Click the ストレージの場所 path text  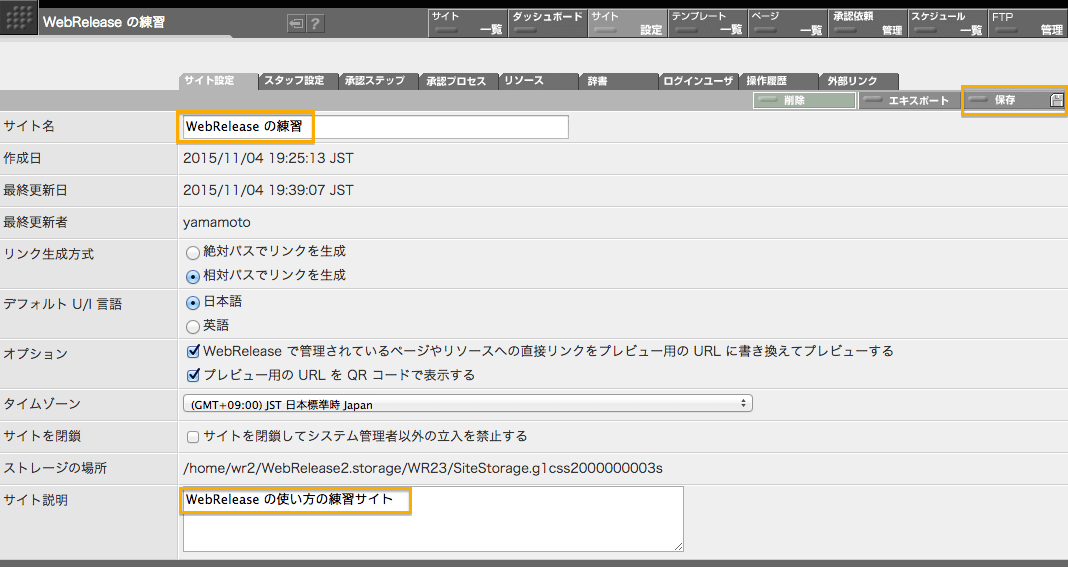coord(422,468)
